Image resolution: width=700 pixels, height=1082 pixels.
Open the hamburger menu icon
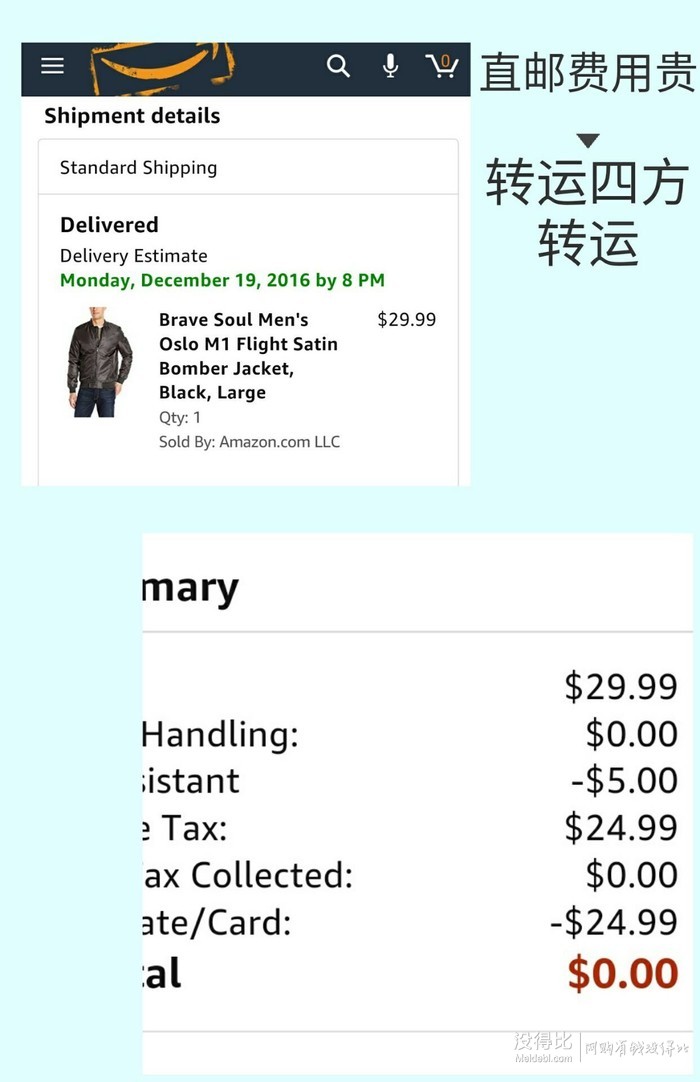(x=52, y=66)
